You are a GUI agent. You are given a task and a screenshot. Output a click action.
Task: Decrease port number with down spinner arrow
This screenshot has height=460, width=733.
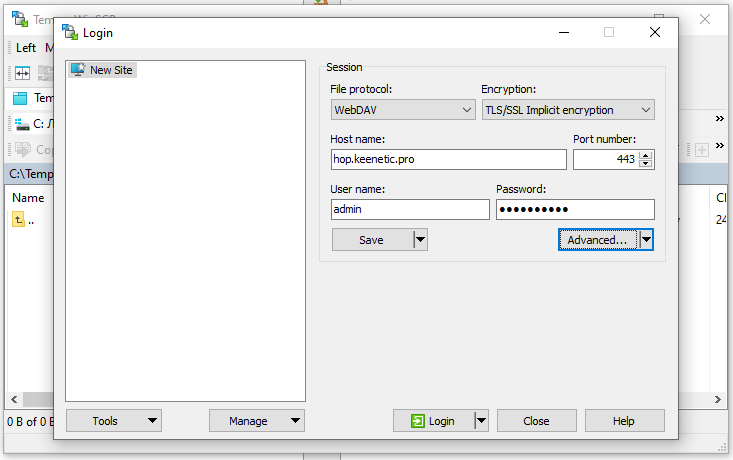[646, 164]
